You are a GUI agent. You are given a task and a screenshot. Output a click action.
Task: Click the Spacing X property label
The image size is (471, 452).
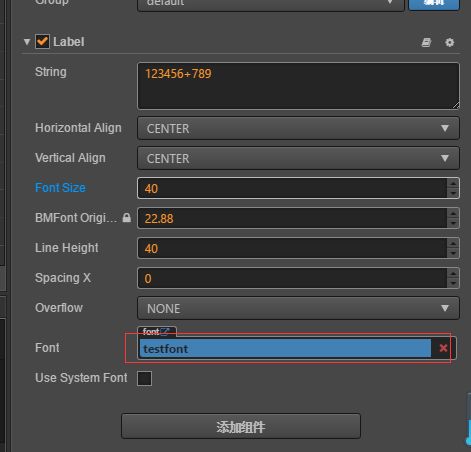63,278
